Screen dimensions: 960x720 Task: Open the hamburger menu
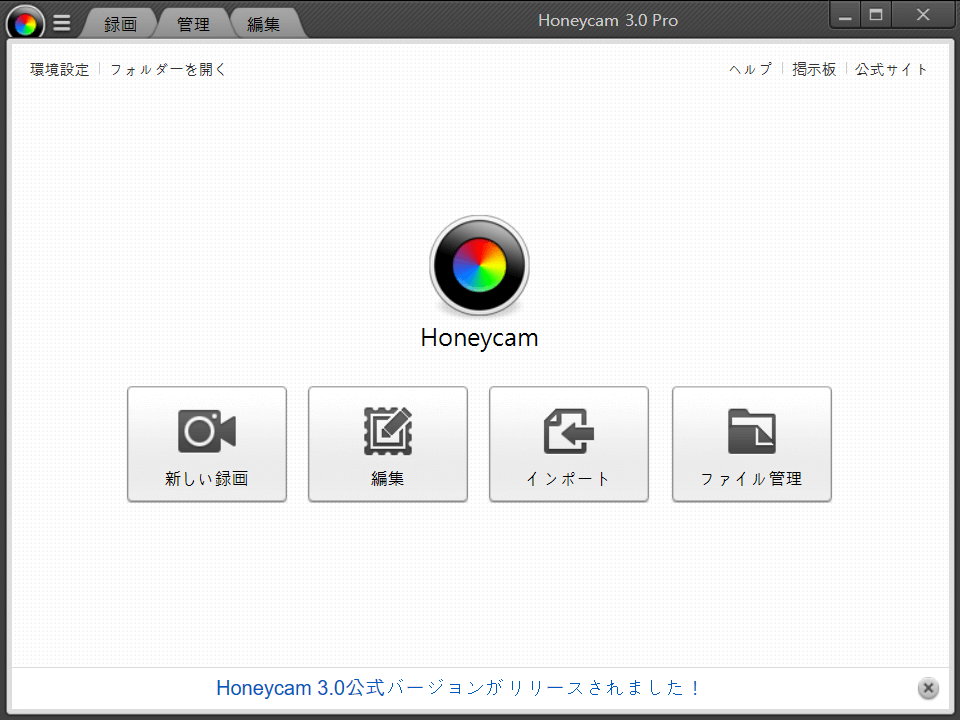(61, 22)
